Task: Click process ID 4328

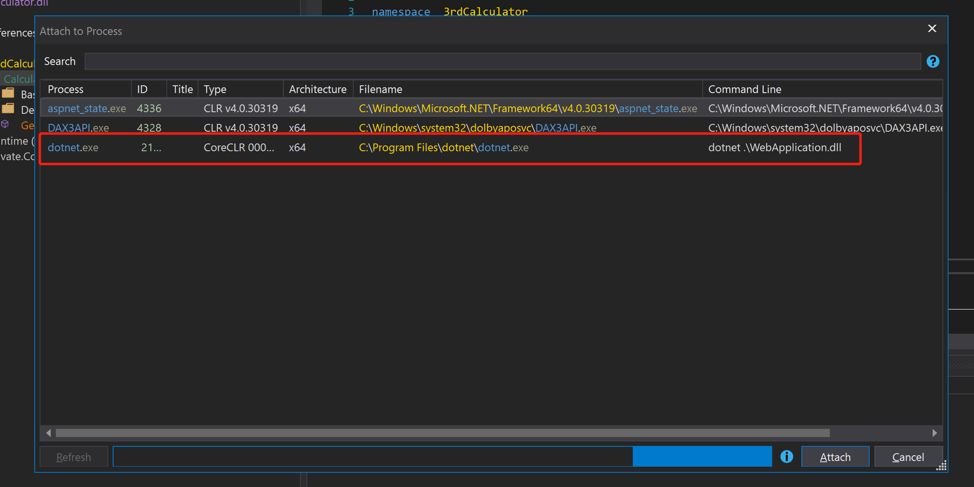Action: coord(149,128)
